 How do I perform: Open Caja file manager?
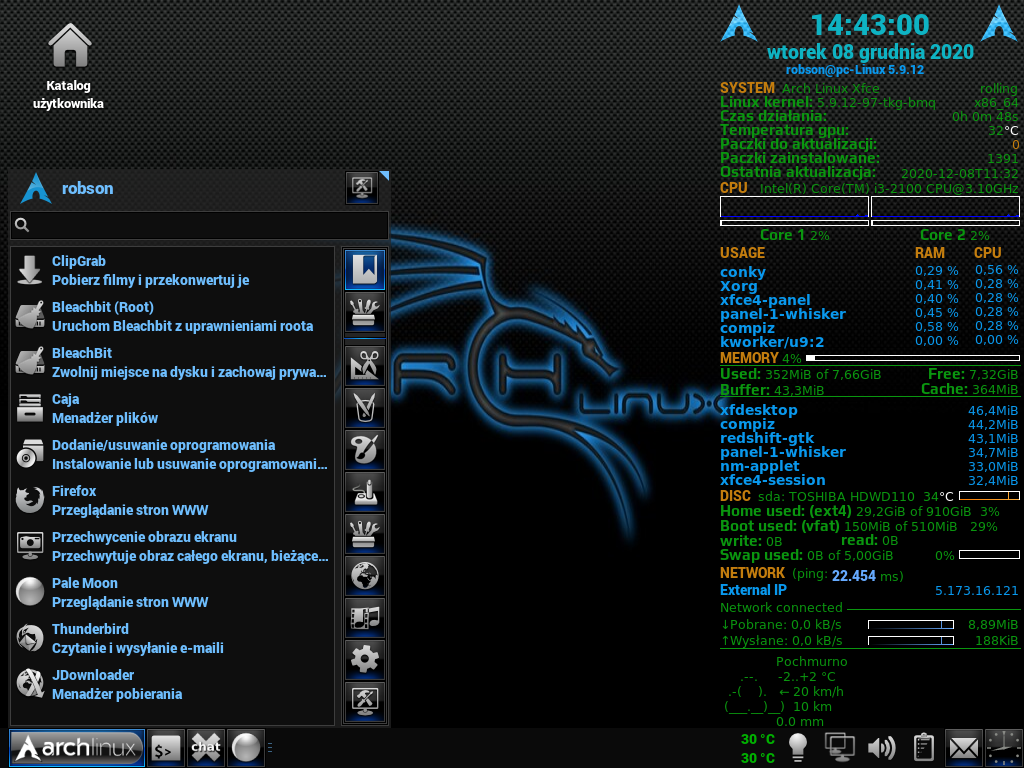[172, 408]
